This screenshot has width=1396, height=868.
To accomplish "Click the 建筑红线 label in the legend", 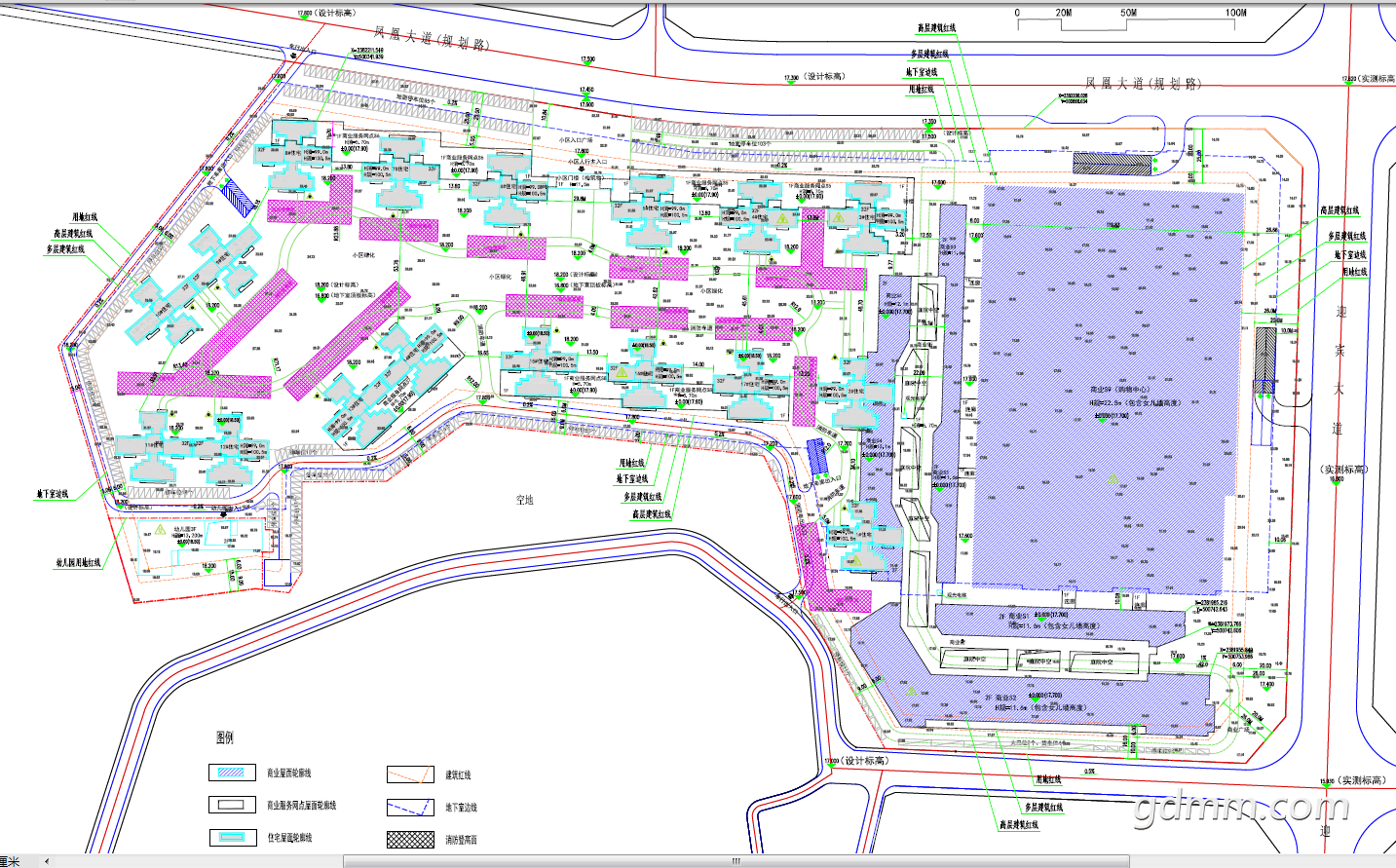I will (x=458, y=775).
